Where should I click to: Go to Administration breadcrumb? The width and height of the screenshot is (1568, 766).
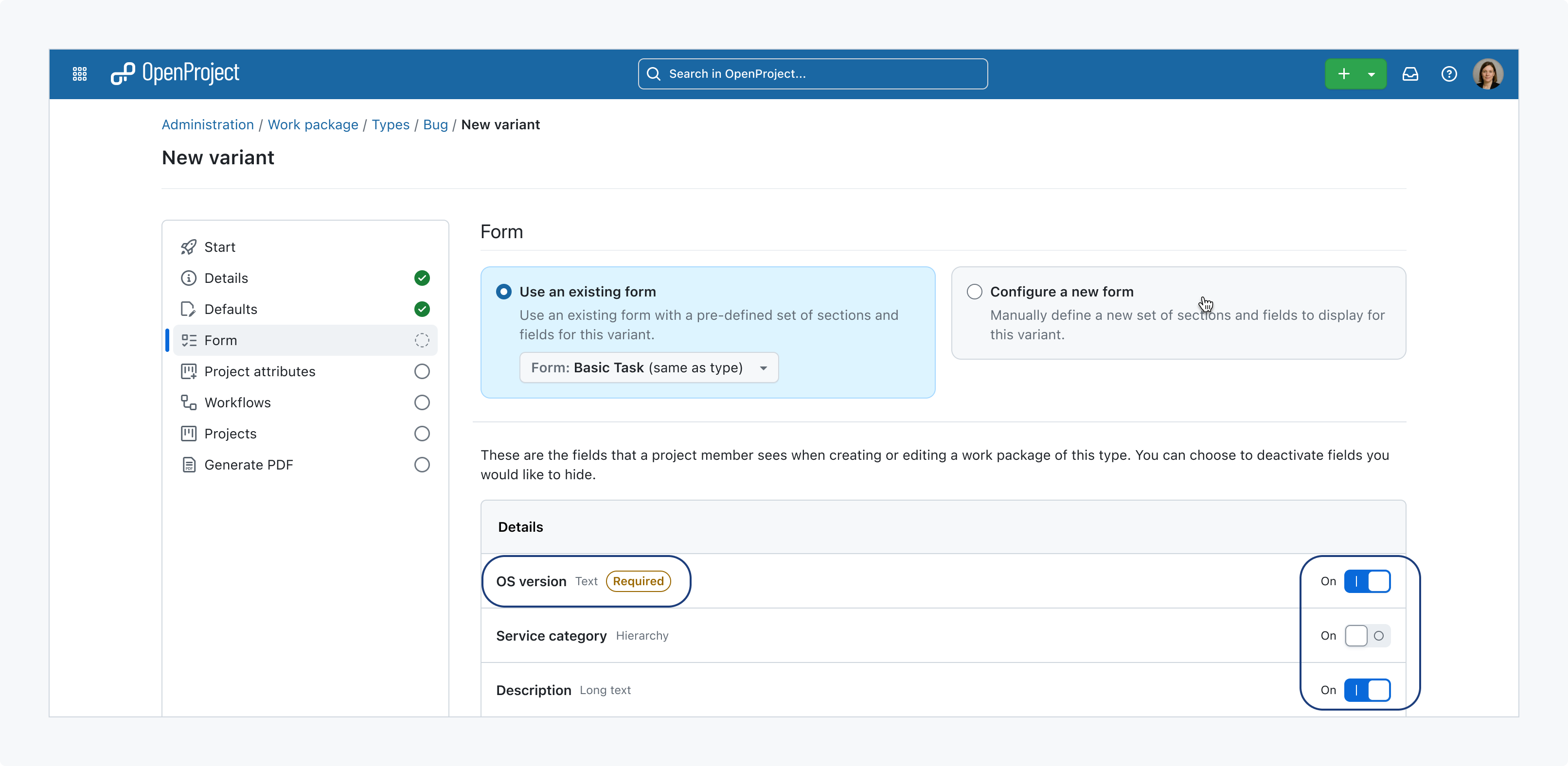click(x=208, y=124)
